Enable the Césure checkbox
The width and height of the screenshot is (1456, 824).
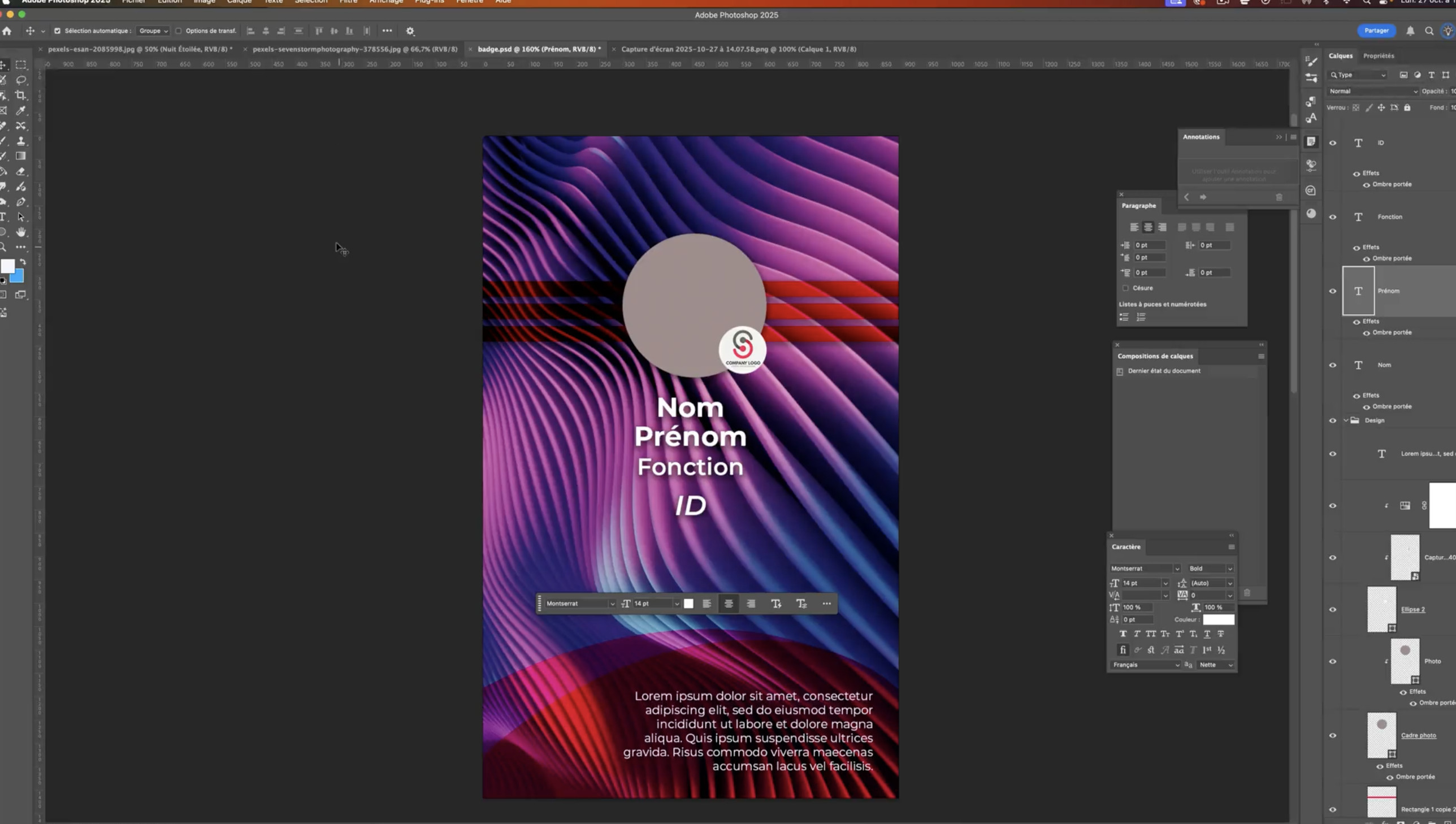(x=1125, y=288)
